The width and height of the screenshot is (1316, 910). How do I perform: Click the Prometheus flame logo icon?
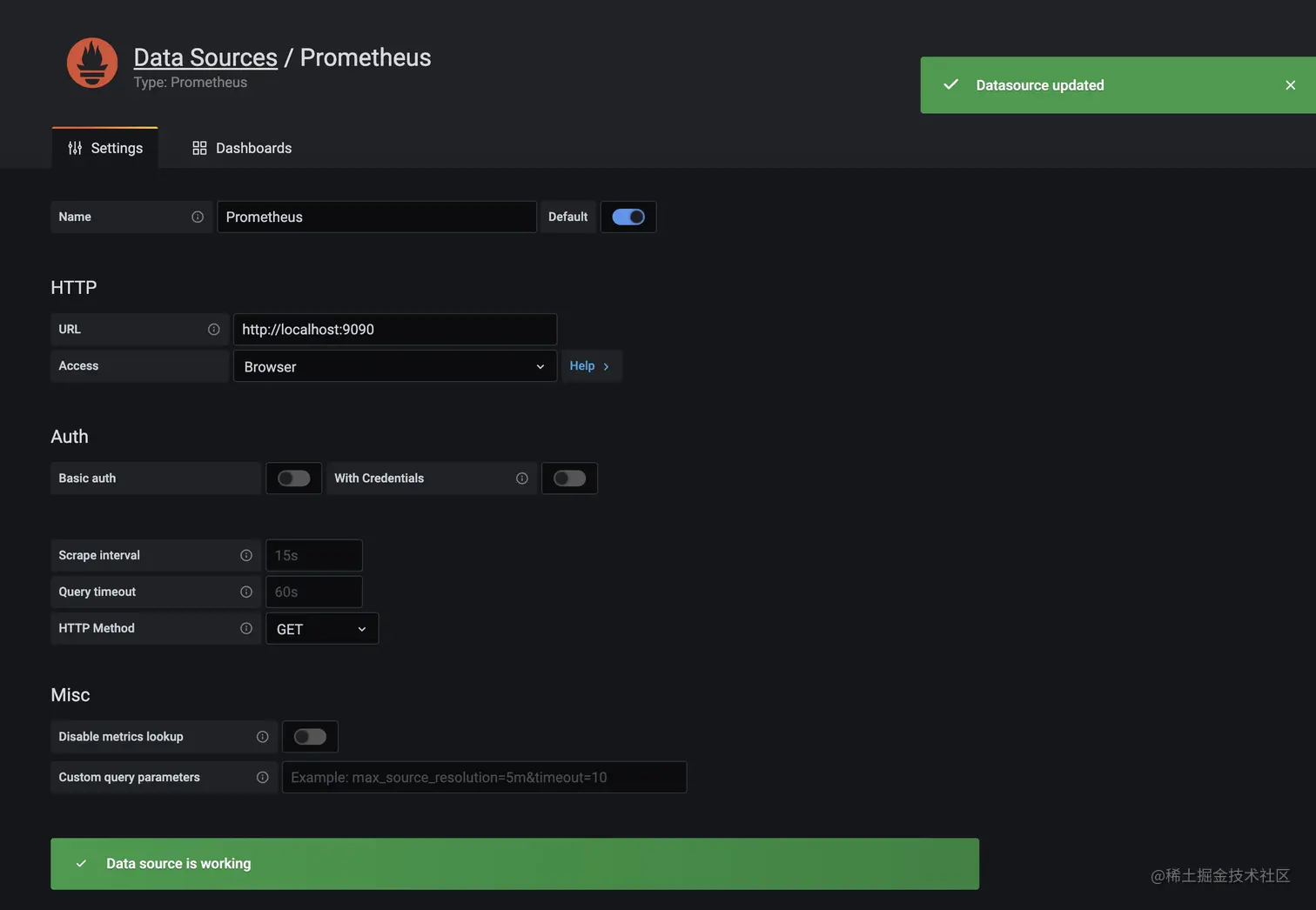[92, 63]
